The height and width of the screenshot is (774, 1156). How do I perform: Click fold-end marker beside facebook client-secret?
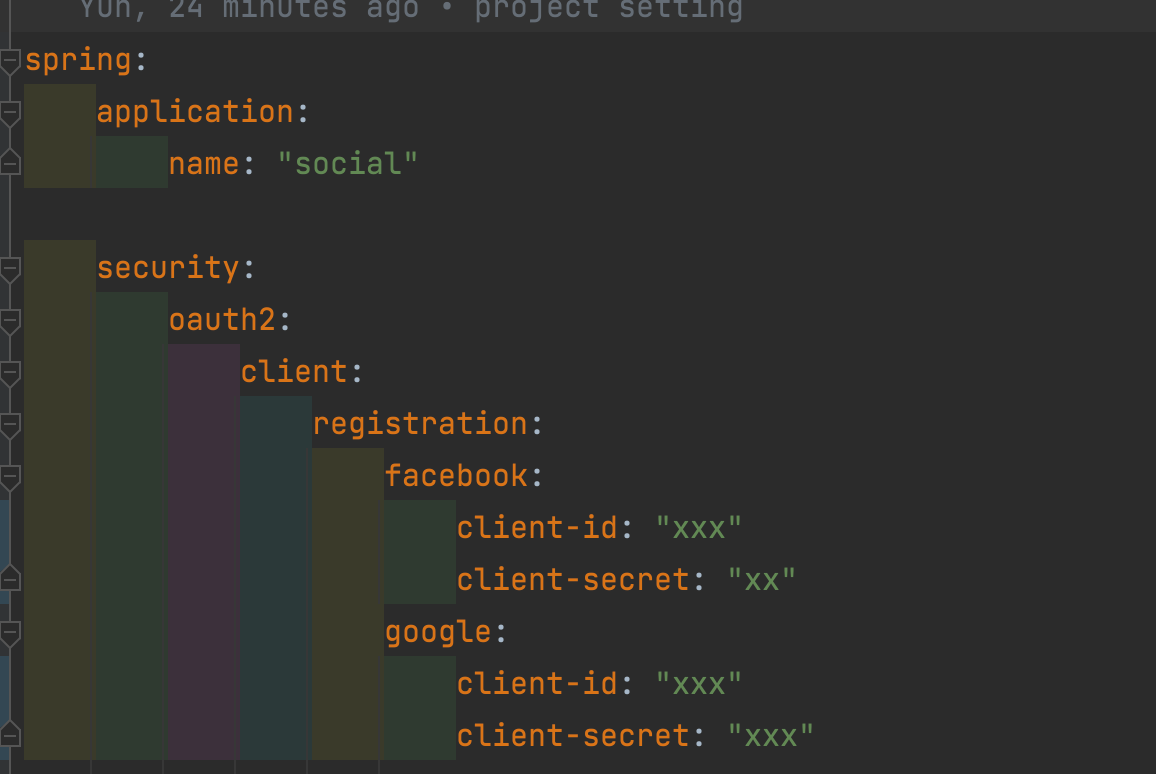point(10,578)
